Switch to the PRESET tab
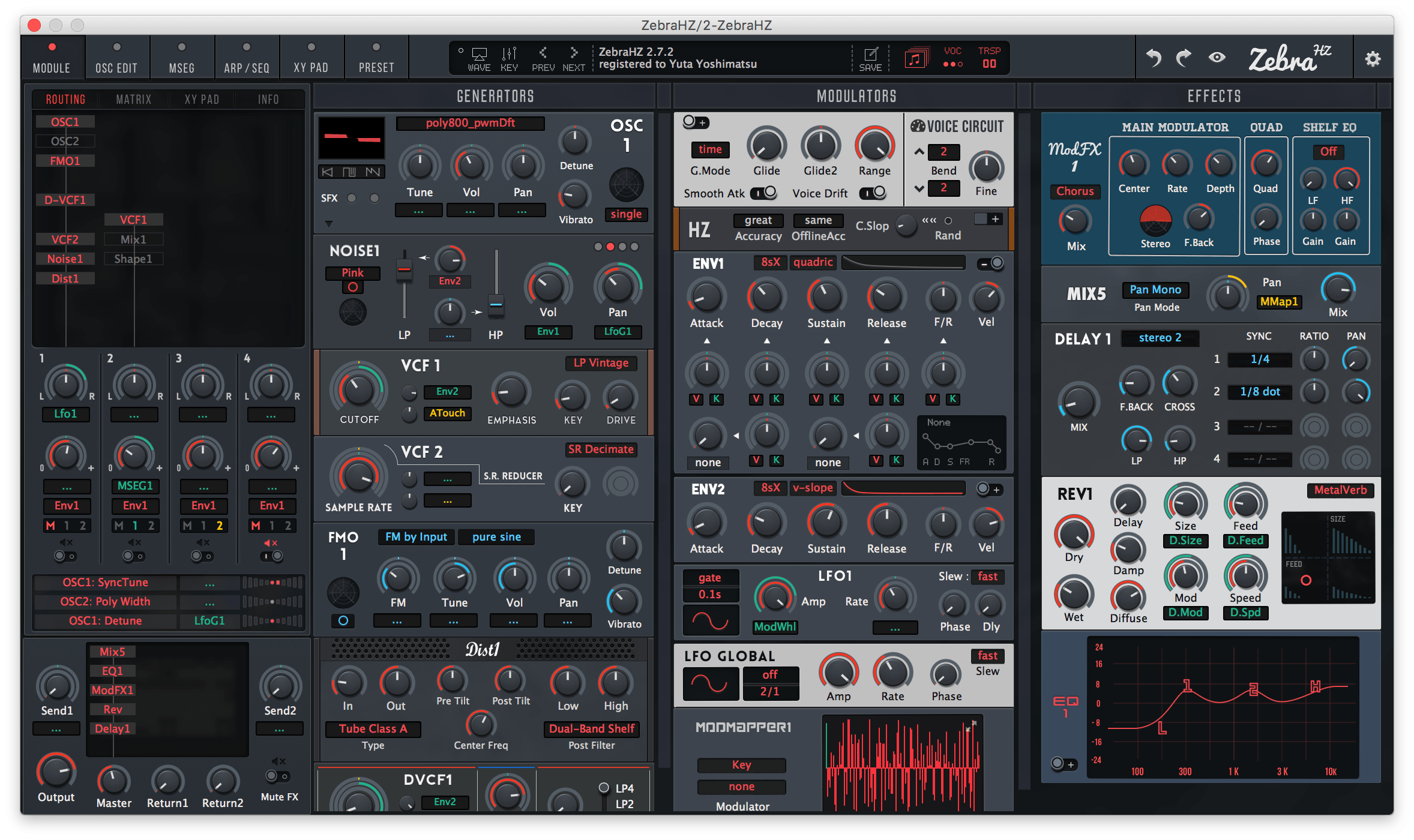1414x840 pixels. pyautogui.click(x=376, y=58)
